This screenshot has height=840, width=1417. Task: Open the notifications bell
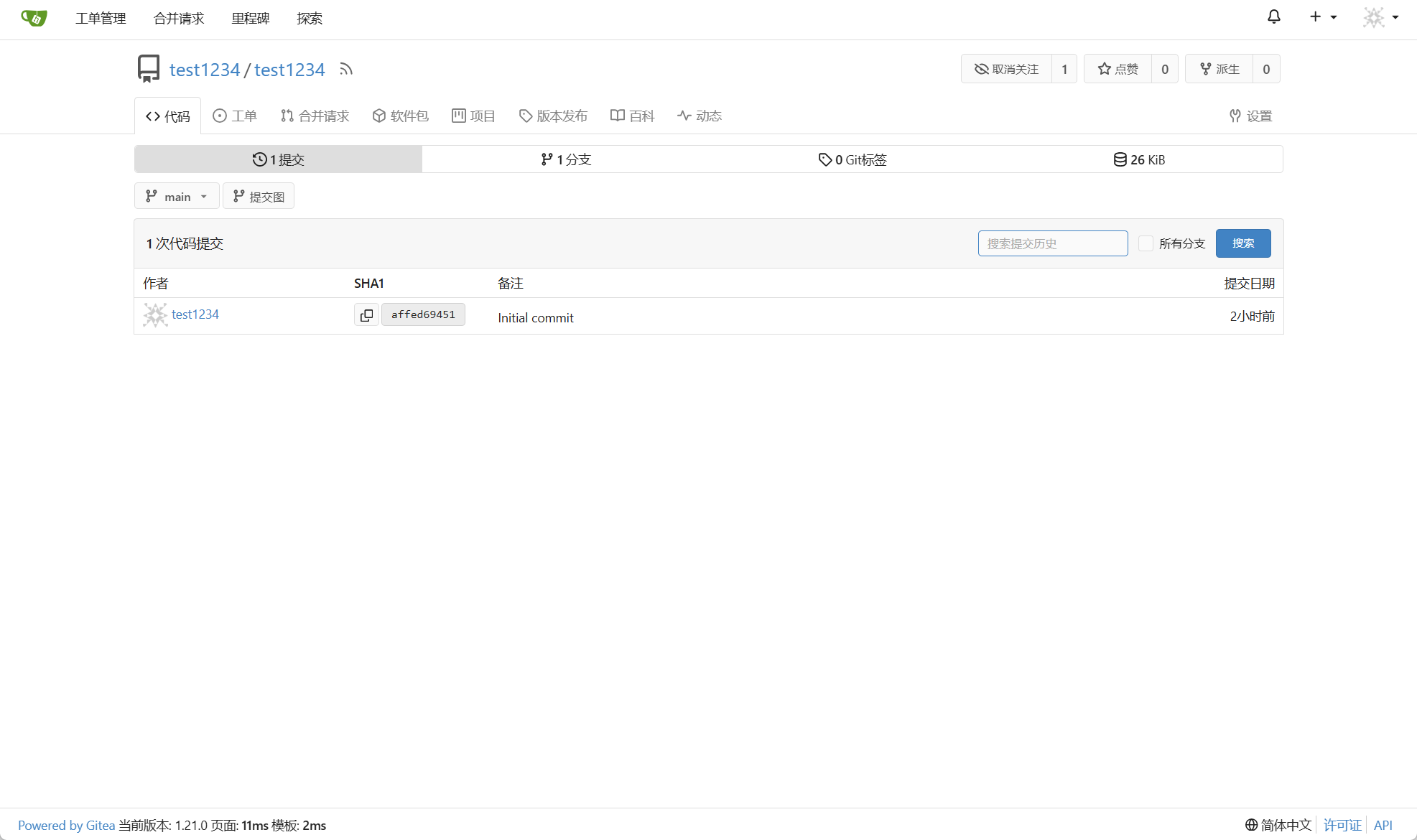(x=1273, y=17)
